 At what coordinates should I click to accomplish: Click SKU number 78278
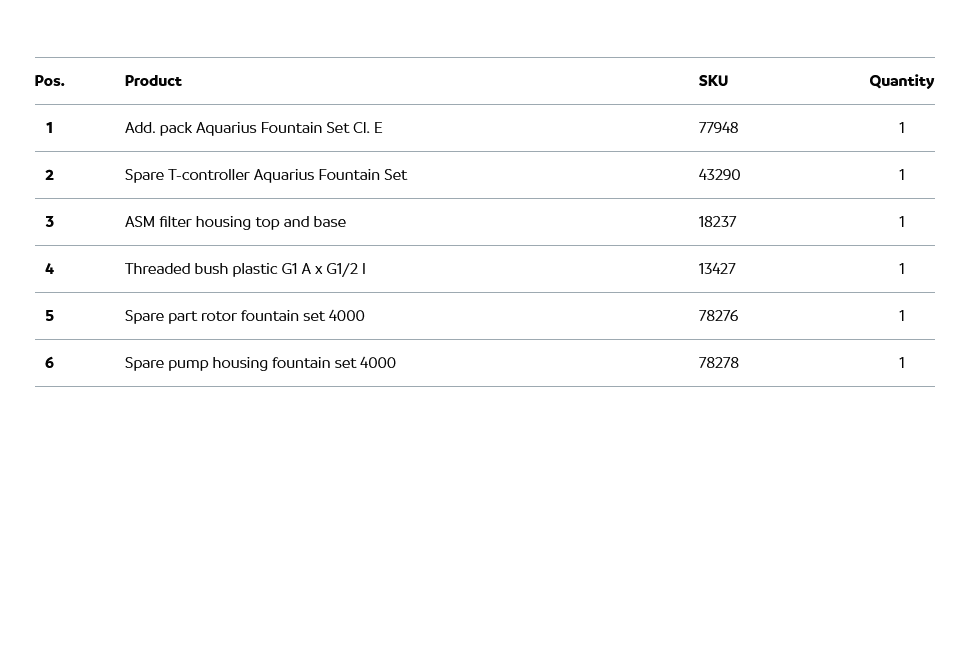[x=718, y=363]
